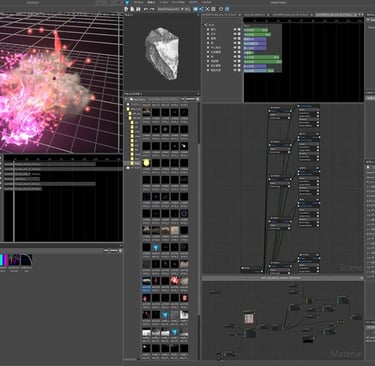Click the rock mesh in the preview panel
Viewport: 375px width, 366px height.
pos(163,53)
